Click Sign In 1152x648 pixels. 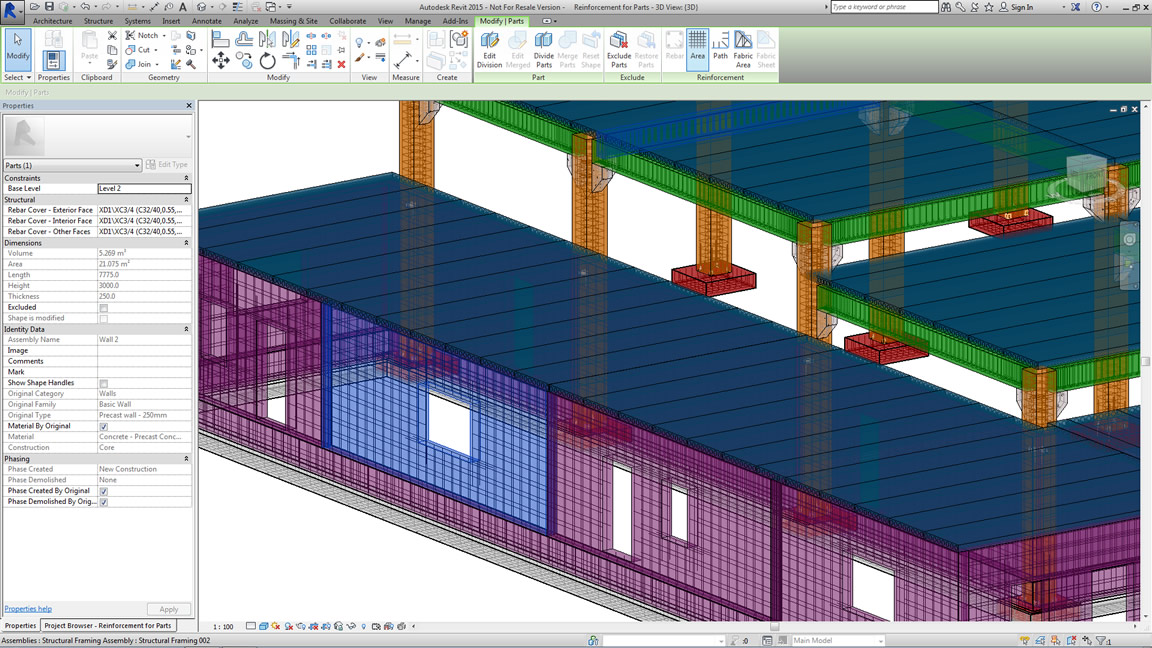pyautogui.click(x=1022, y=7)
